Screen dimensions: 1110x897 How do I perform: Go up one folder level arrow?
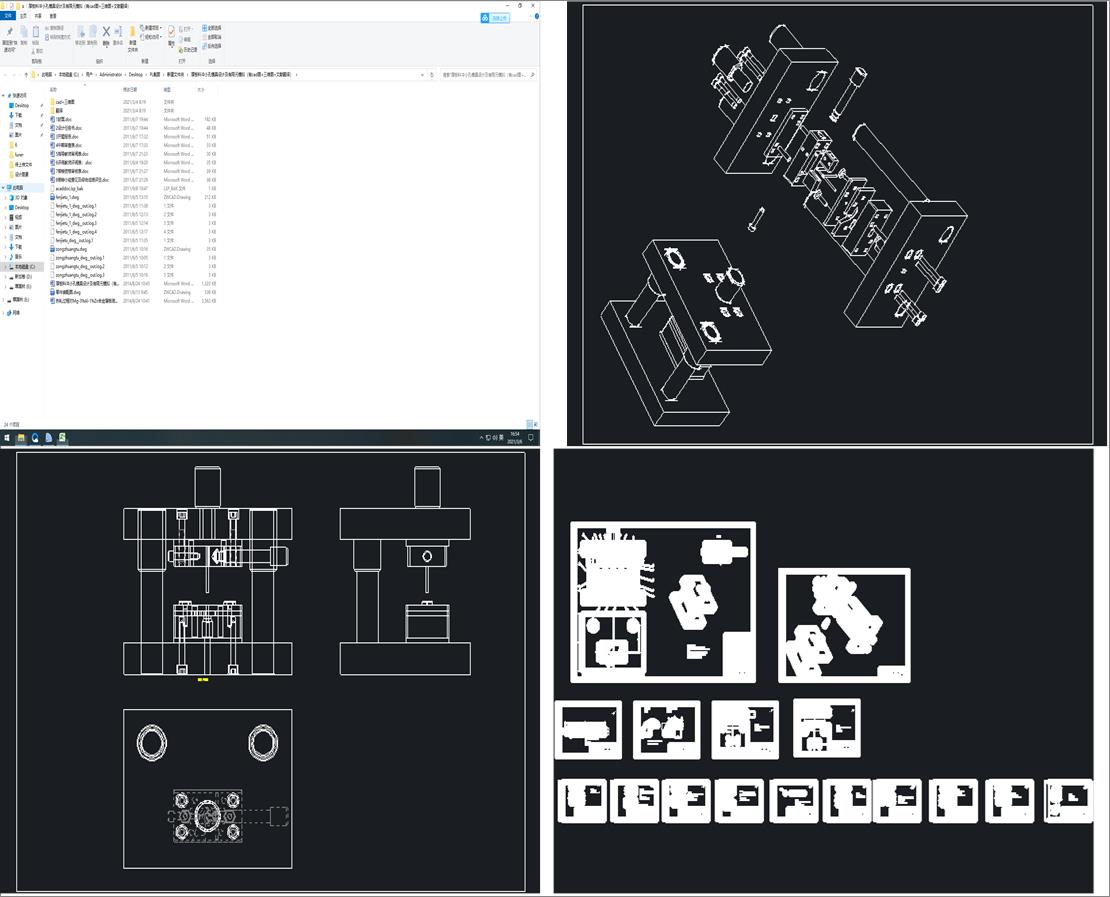click(26, 74)
